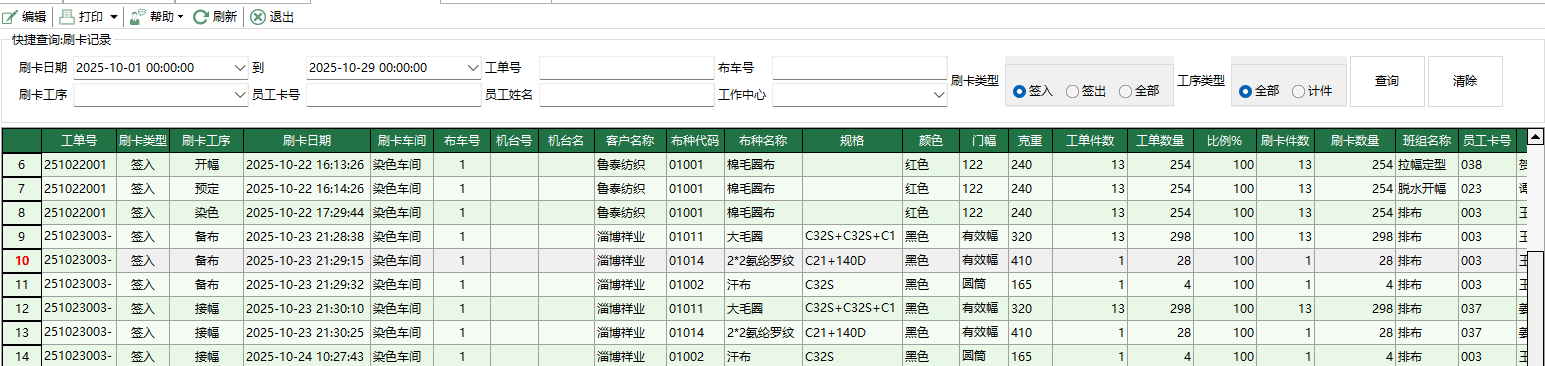The width and height of the screenshot is (1545, 366).
Task: Click the 鲁泰纺织 cell in row 7
Action: (630, 188)
